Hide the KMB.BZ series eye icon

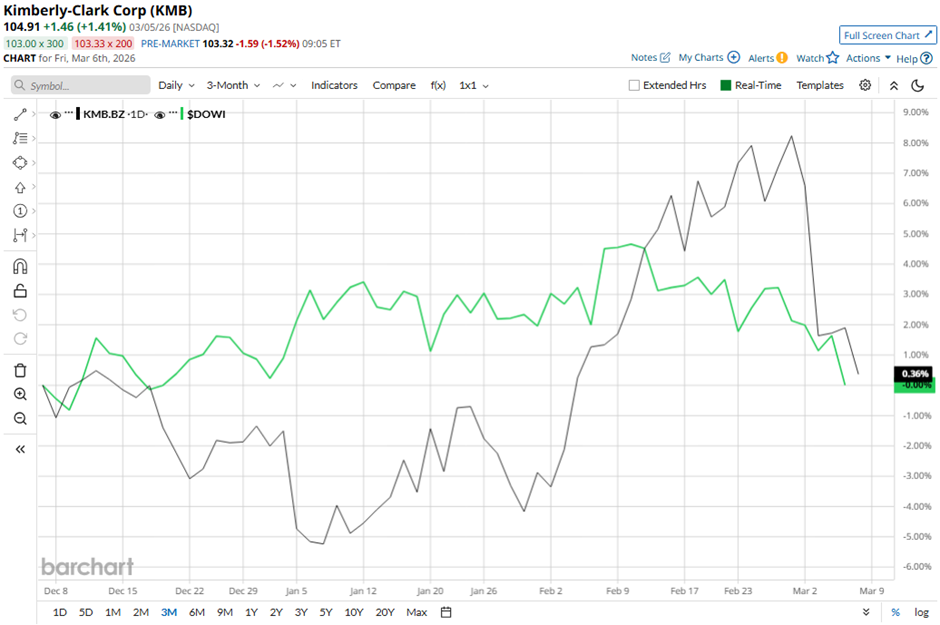55,114
